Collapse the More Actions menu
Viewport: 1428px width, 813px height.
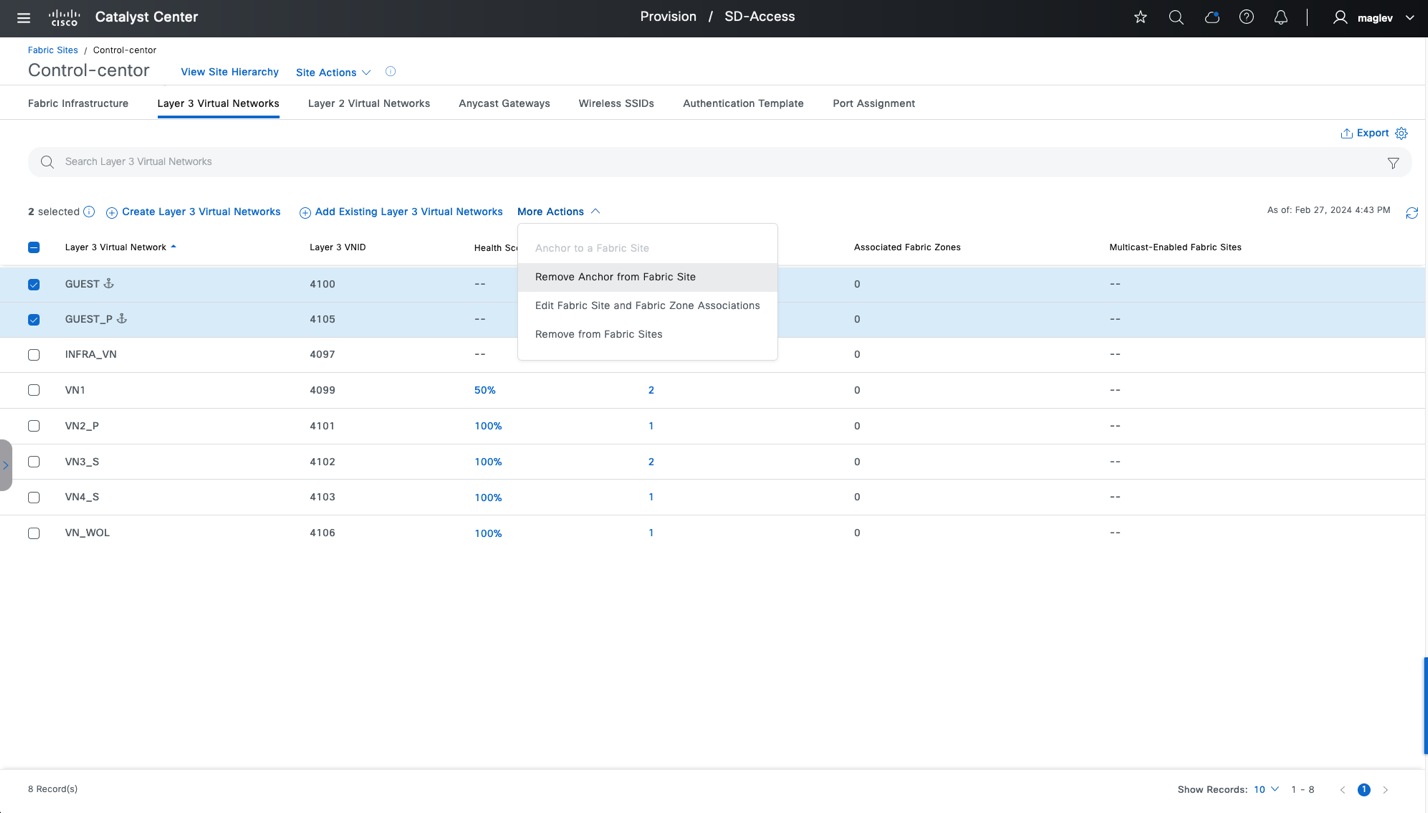click(x=558, y=212)
